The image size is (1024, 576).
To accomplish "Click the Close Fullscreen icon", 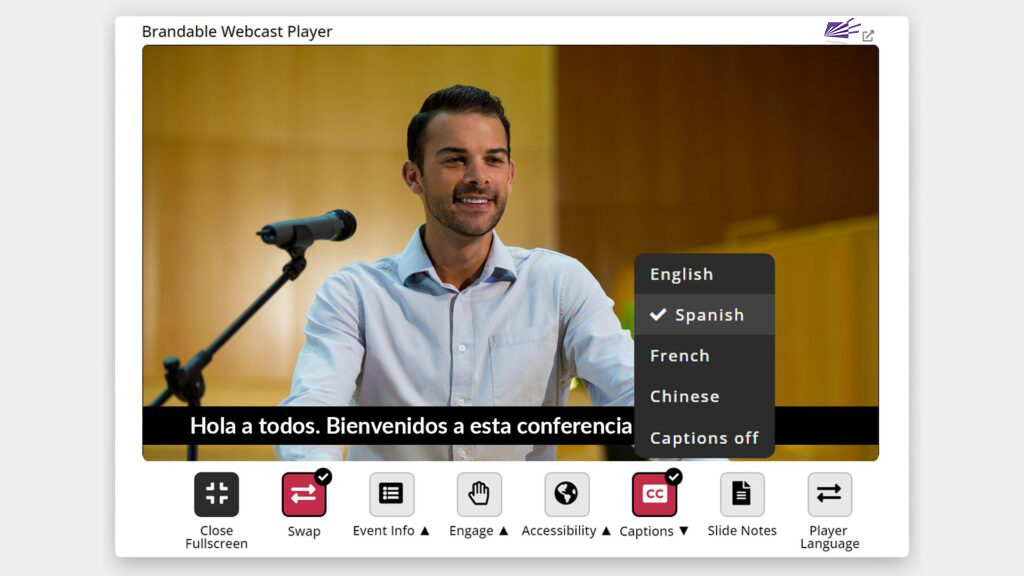I will (216, 494).
